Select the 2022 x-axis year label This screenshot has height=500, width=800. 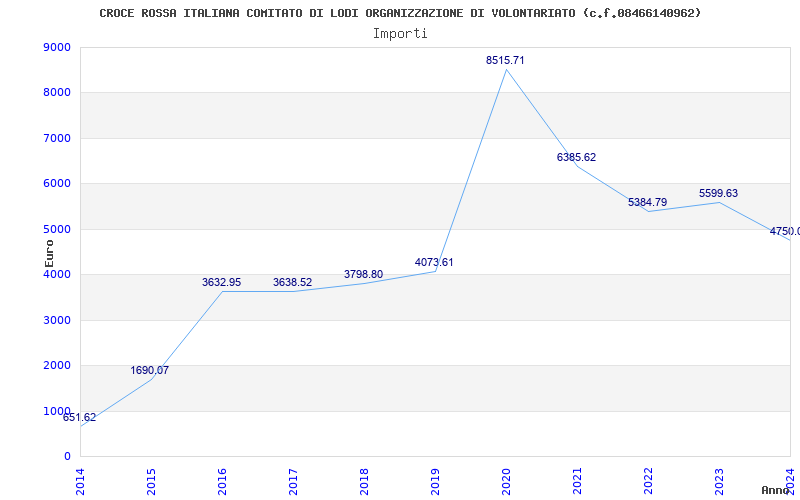[x=648, y=482]
